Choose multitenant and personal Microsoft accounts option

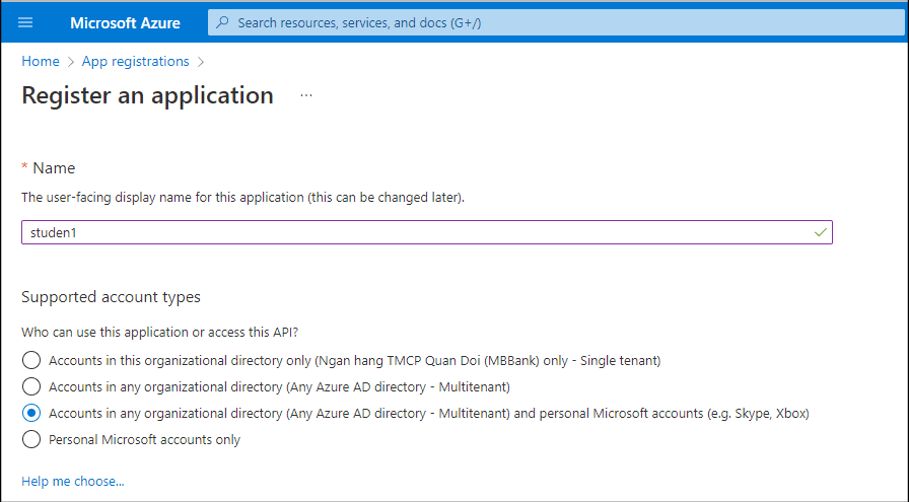click(x=32, y=413)
